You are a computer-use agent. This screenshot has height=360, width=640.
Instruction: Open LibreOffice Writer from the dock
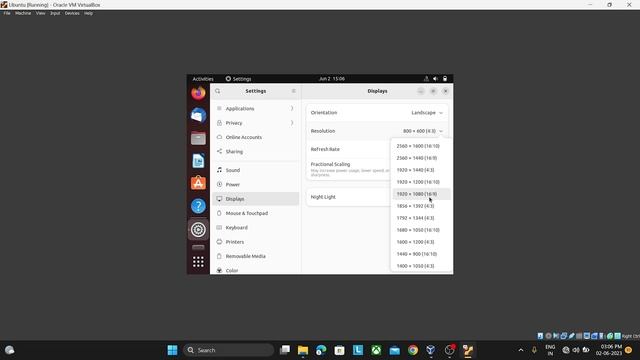click(198, 161)
